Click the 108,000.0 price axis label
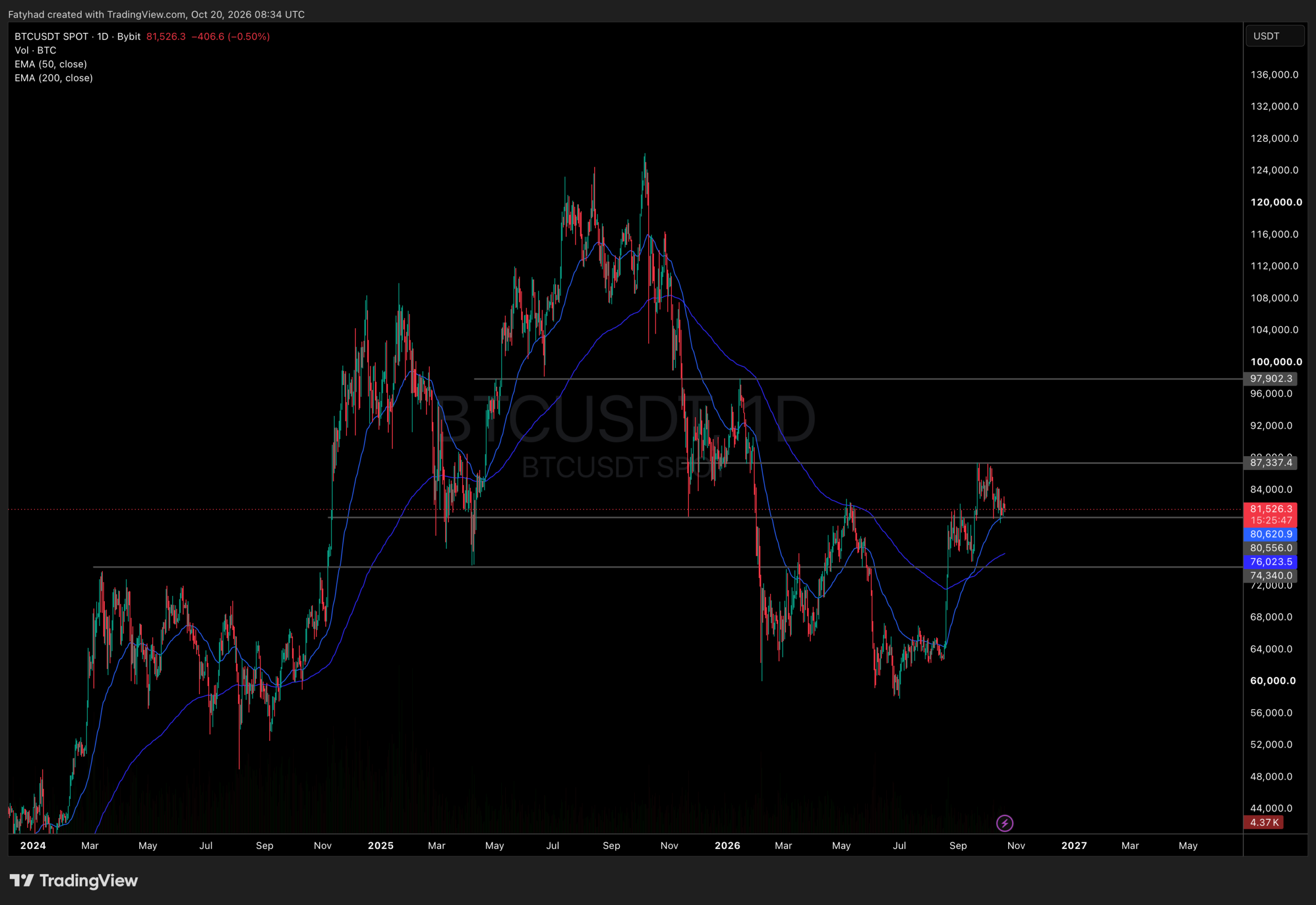This screenshot has height=905, width=1316. 1274,298
